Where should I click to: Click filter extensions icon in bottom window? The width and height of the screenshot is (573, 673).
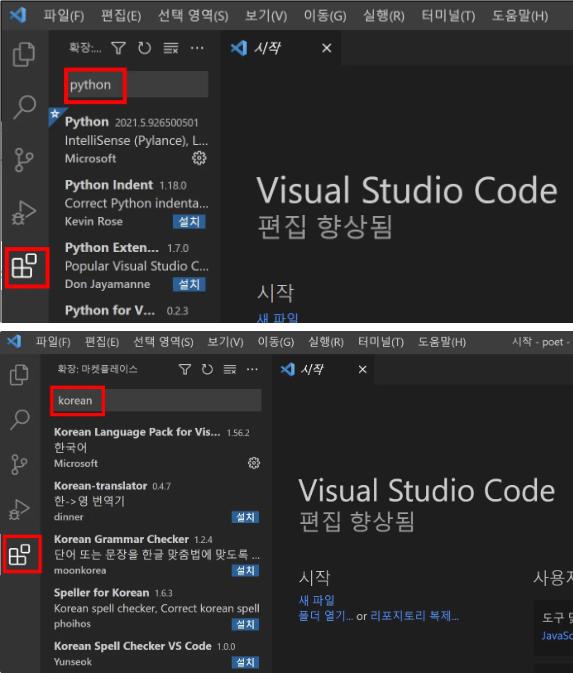point(185,370)
